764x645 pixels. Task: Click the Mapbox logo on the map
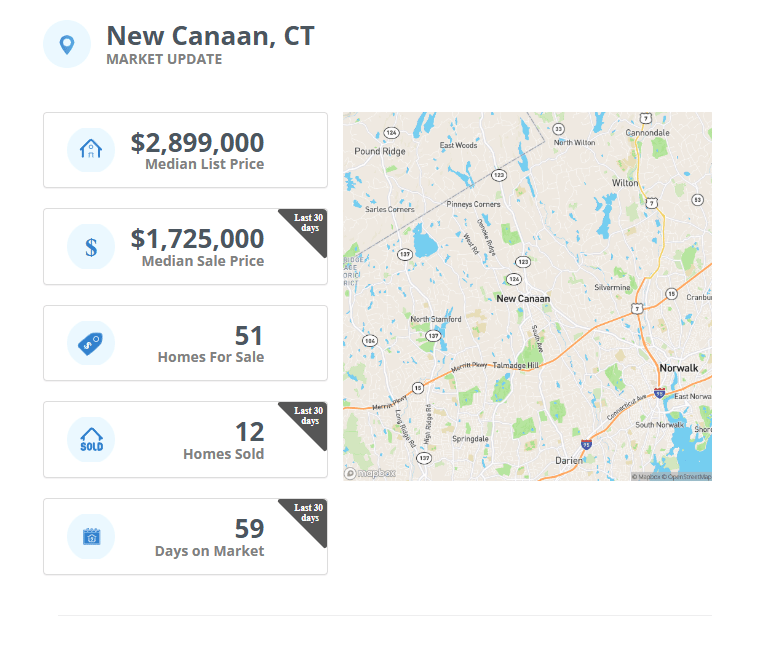click(x=370, y=473)
